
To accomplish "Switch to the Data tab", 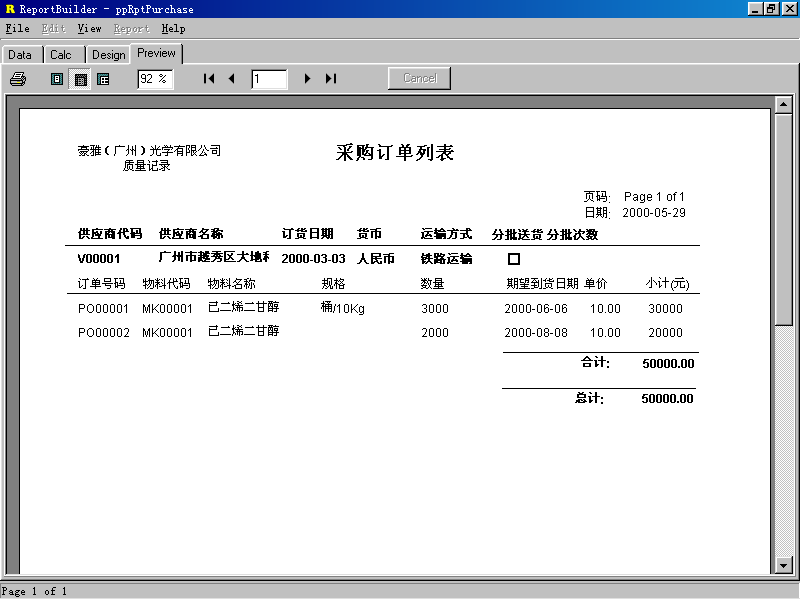I will tap(20, 55).
